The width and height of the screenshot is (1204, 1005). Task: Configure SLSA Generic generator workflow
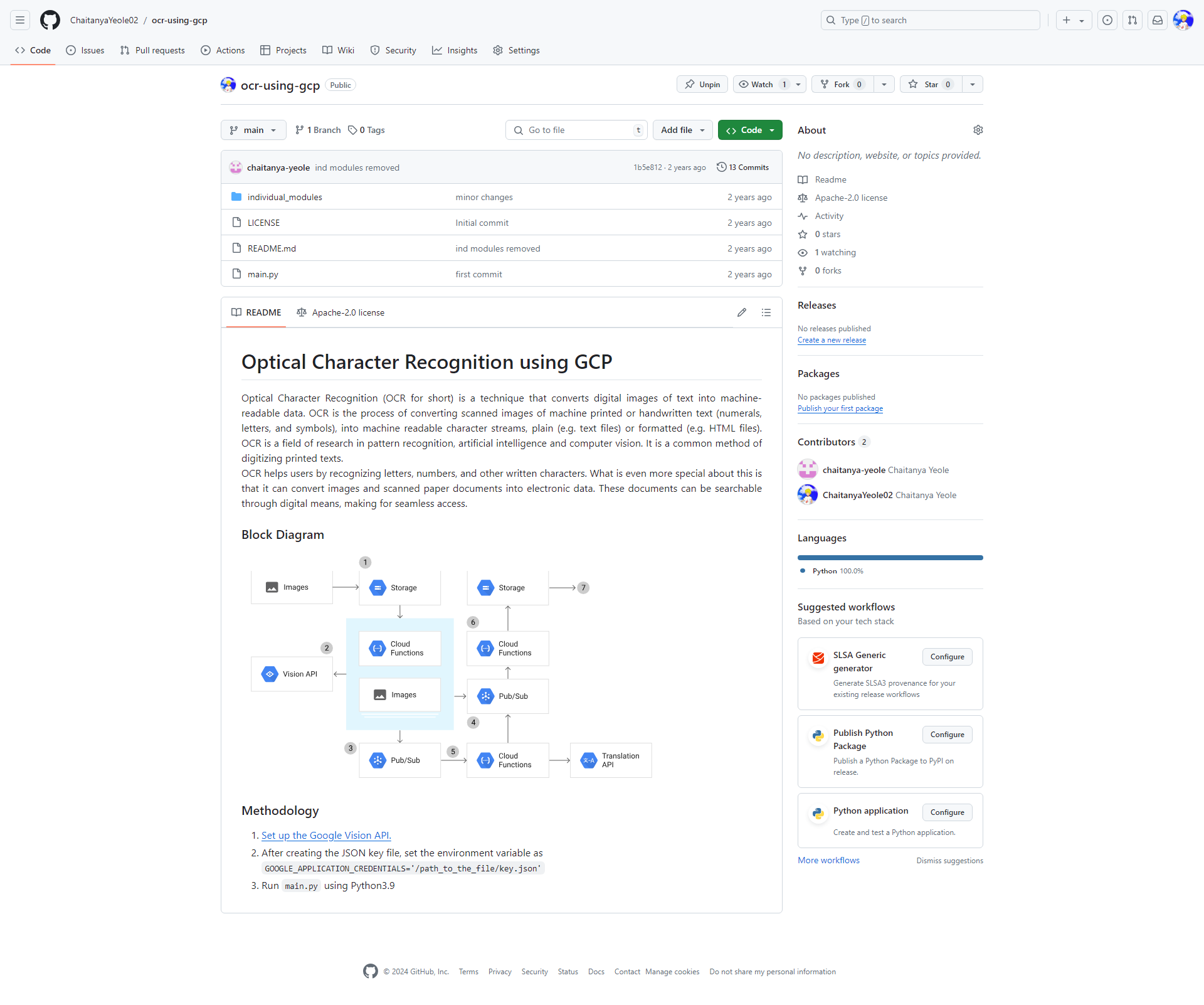coord(947,657)
